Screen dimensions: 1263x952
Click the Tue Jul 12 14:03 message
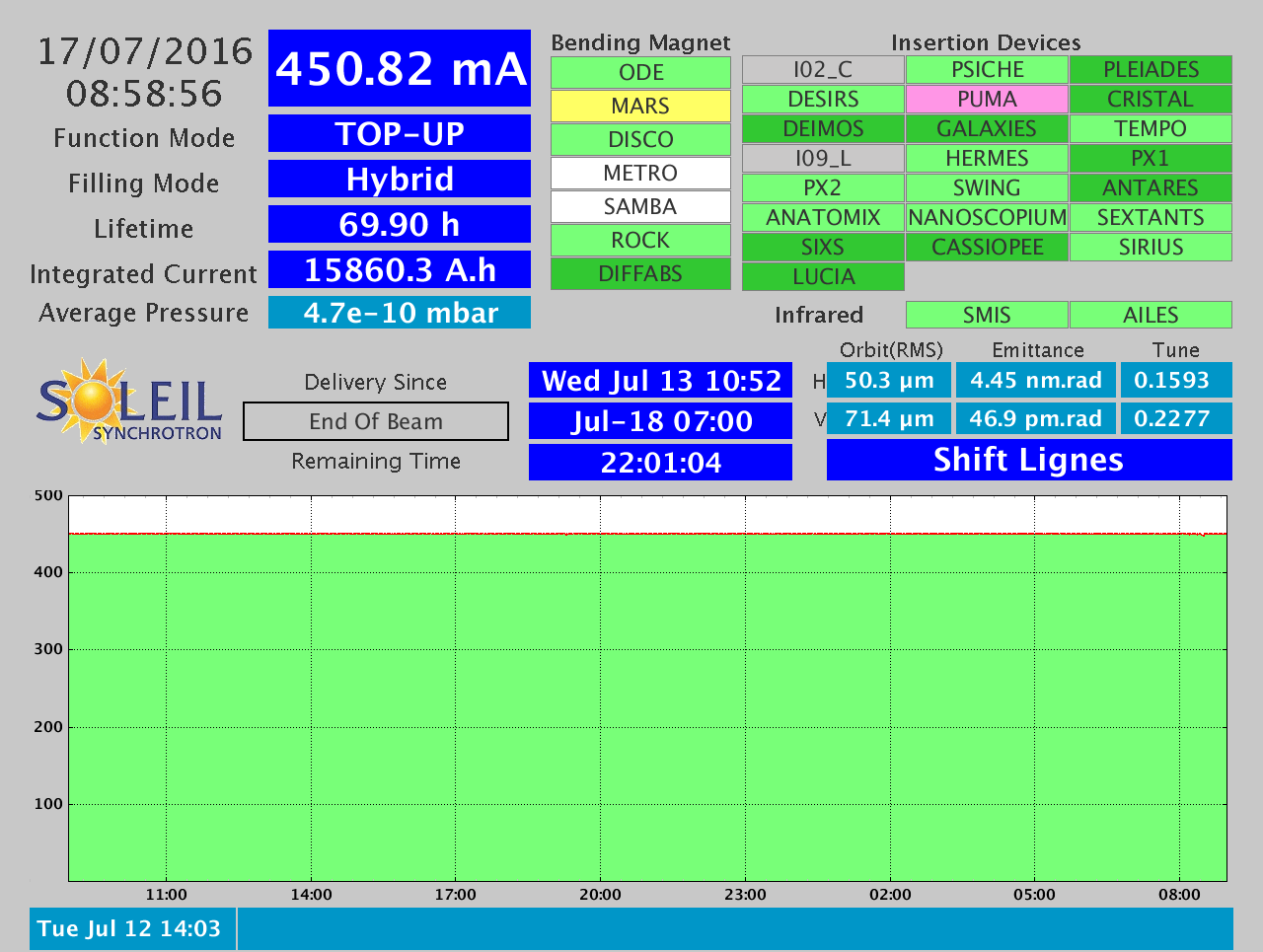point(132,928)
